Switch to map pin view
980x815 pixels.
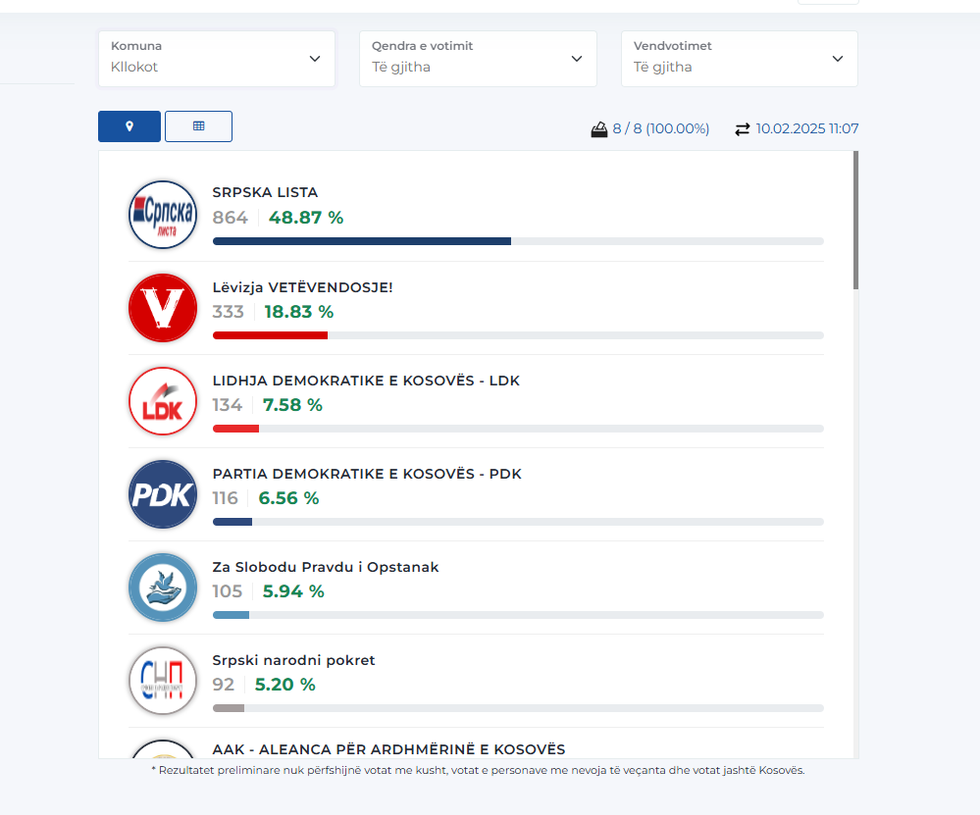[129, 127]
